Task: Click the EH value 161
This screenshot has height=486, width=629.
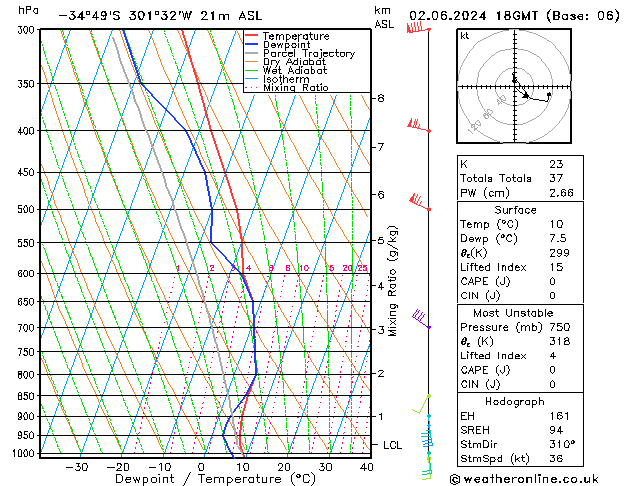Action: [x=559, y=416]
